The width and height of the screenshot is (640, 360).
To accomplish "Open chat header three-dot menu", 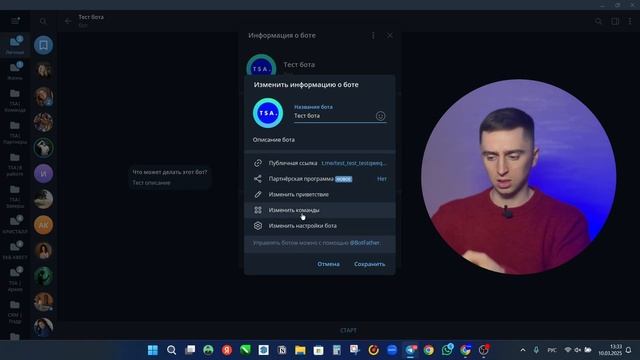I will 630,21.
